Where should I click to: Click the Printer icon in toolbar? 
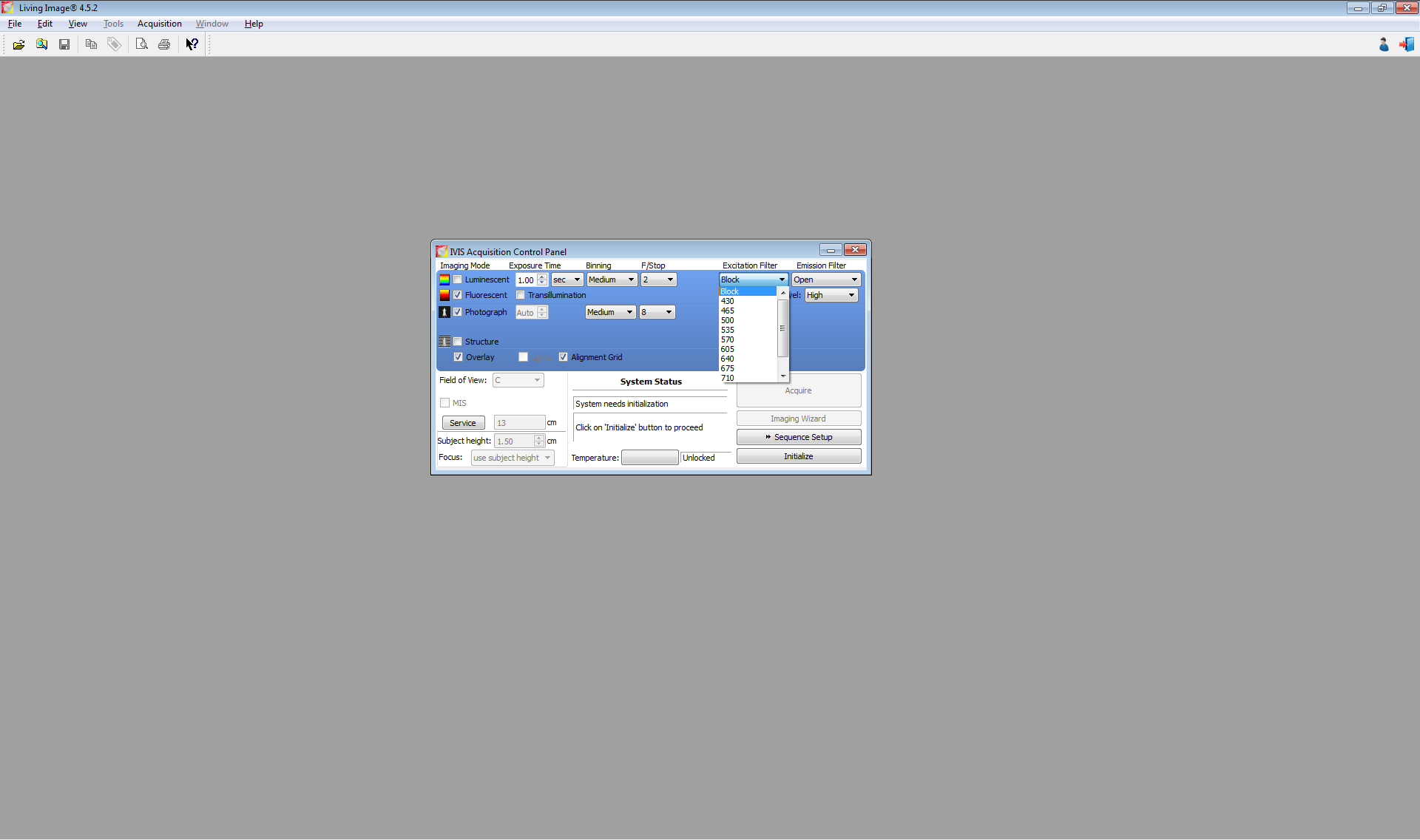[164, 44]
